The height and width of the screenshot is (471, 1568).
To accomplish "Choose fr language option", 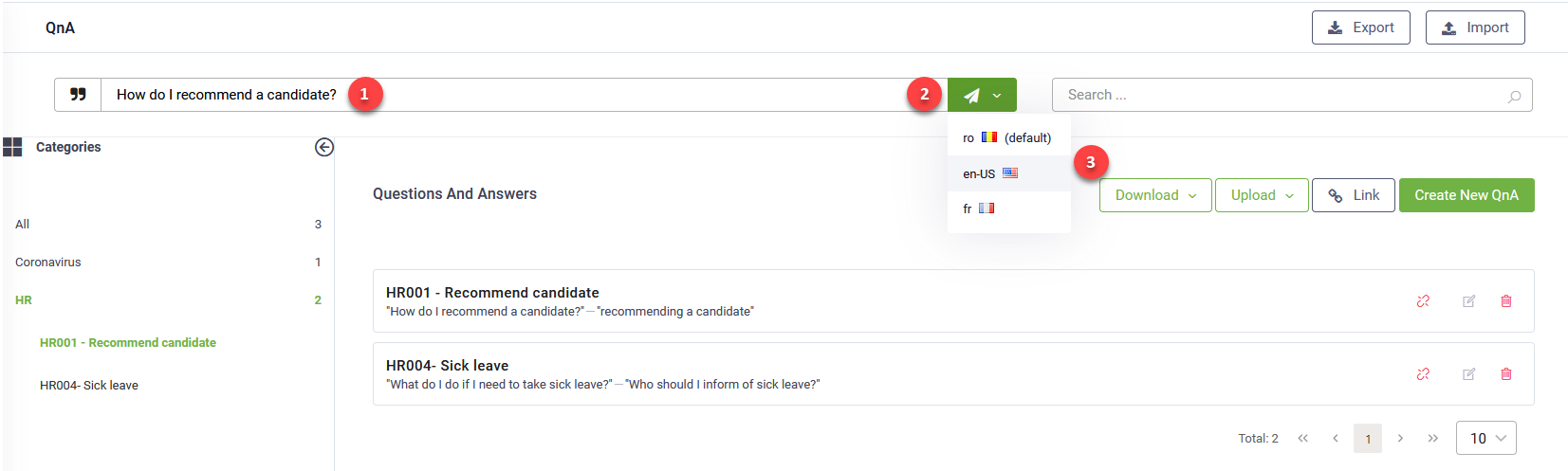I will (x=1009, y=208).
